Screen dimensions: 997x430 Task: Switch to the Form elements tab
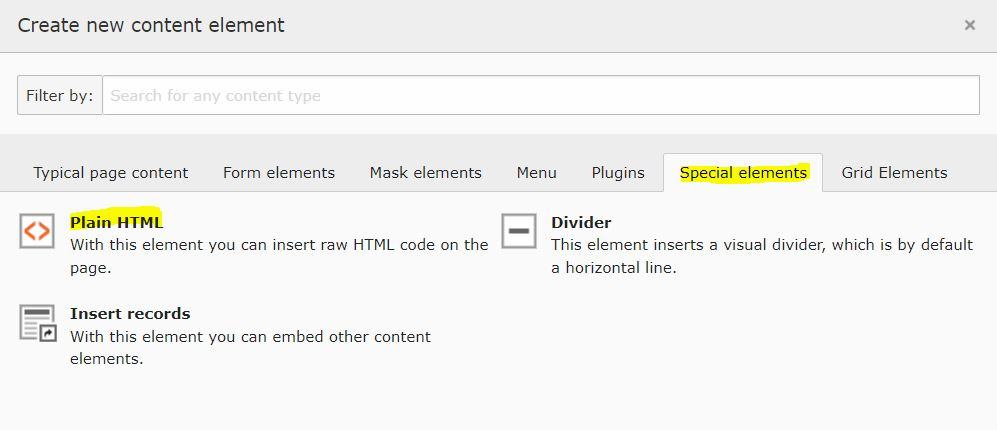278,173
